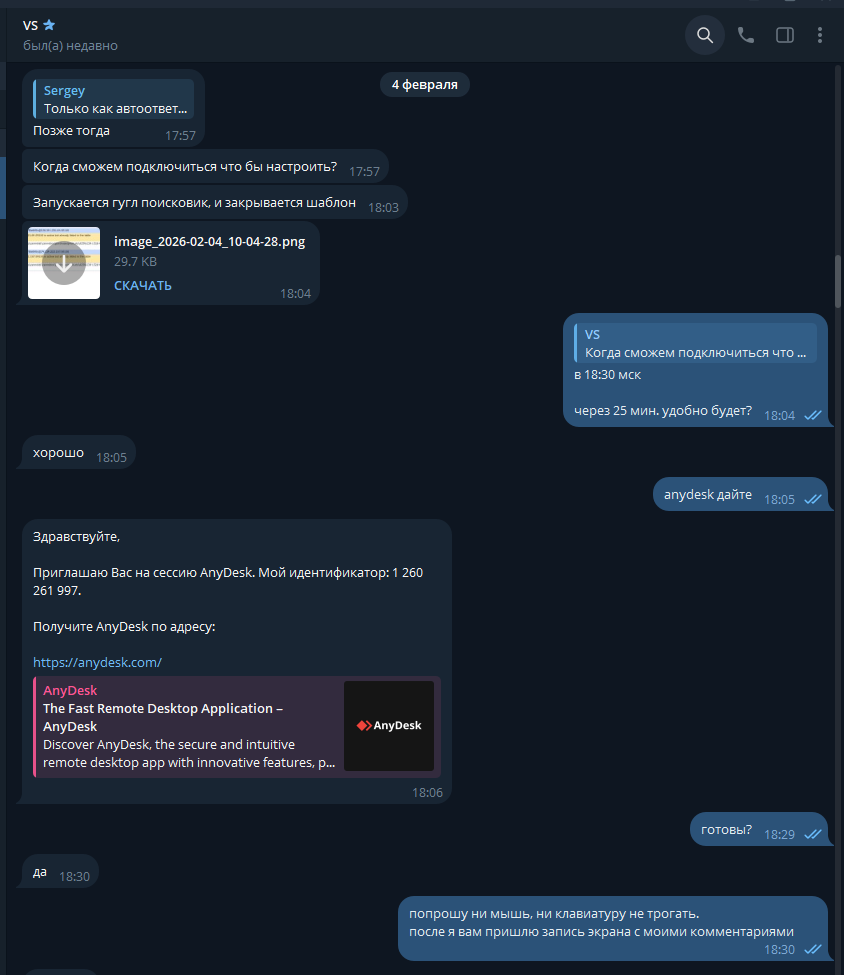Click the image file name text

210,241
